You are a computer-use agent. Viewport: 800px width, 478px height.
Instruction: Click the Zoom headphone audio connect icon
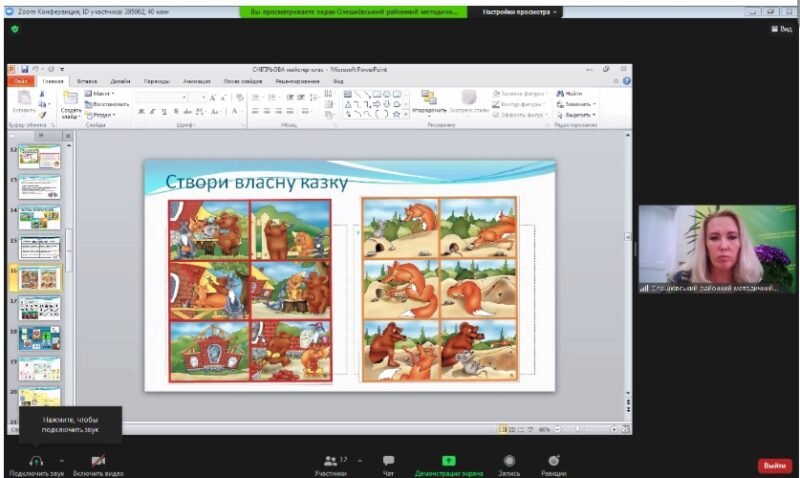click(x=36, y=459)
